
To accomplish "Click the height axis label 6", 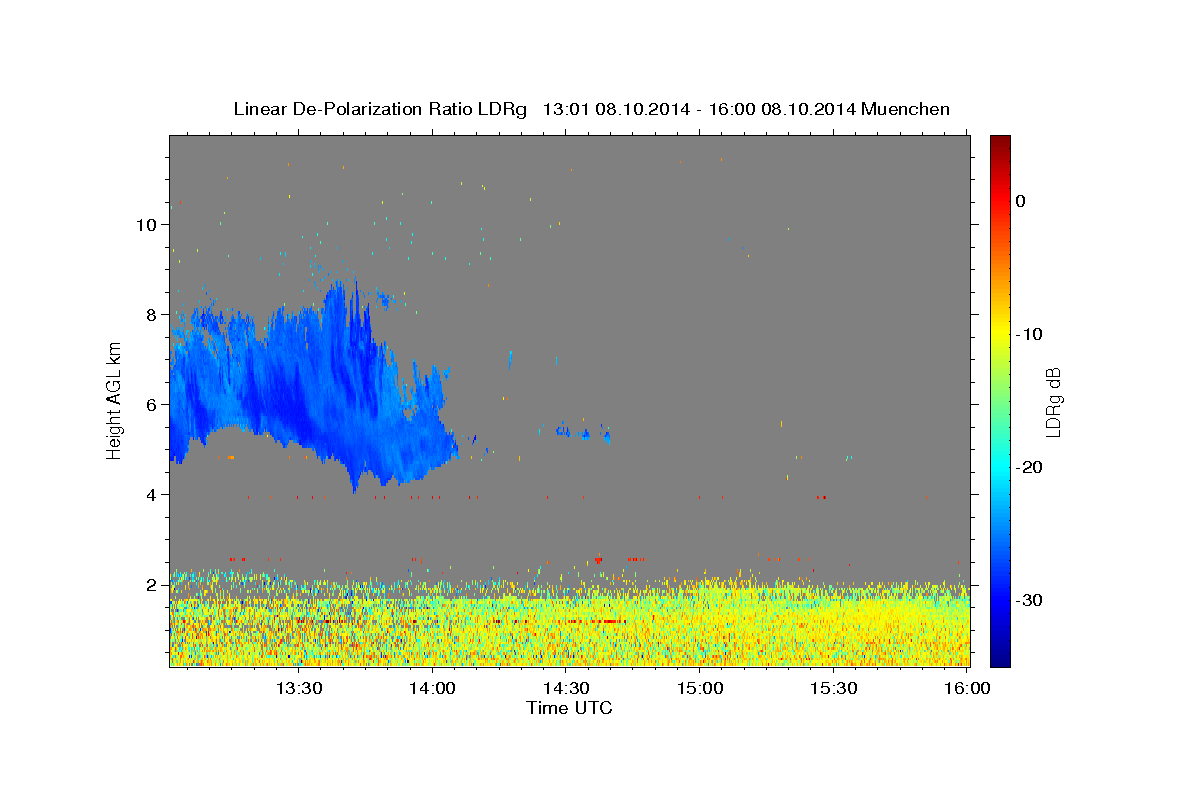I will [x=151, y=404].
